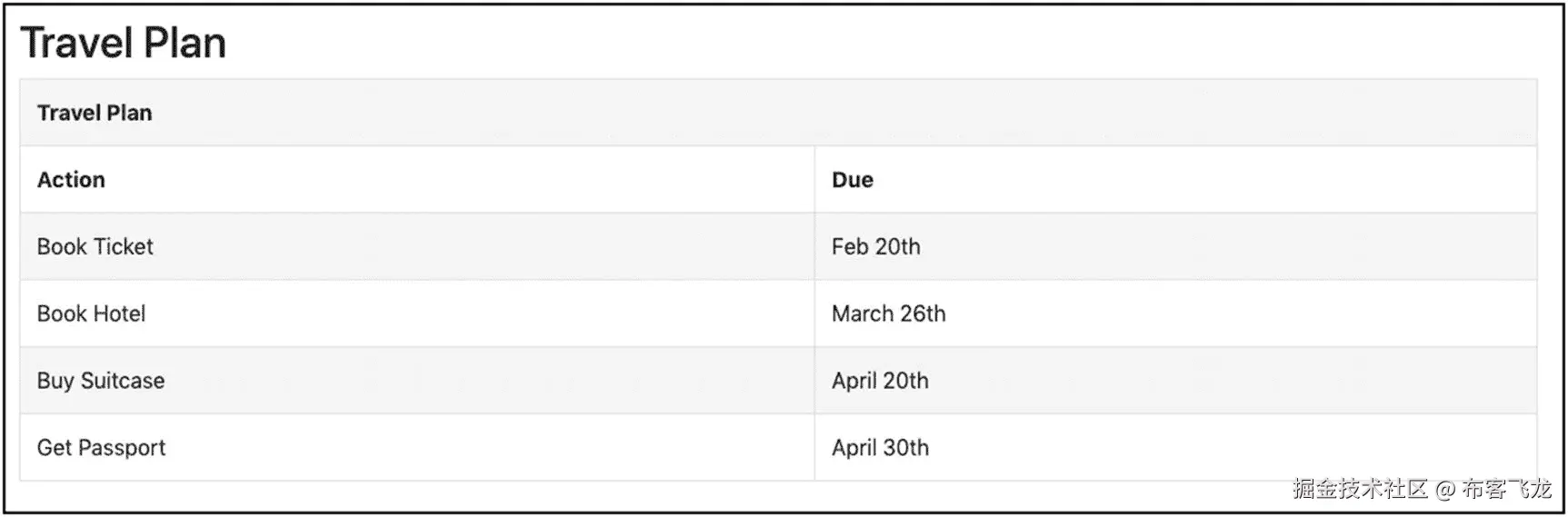The height and width of the screenshot is (517, 1568).
Task: Click the 掘金技术社区 watermark text
Action: [1360, 489]
